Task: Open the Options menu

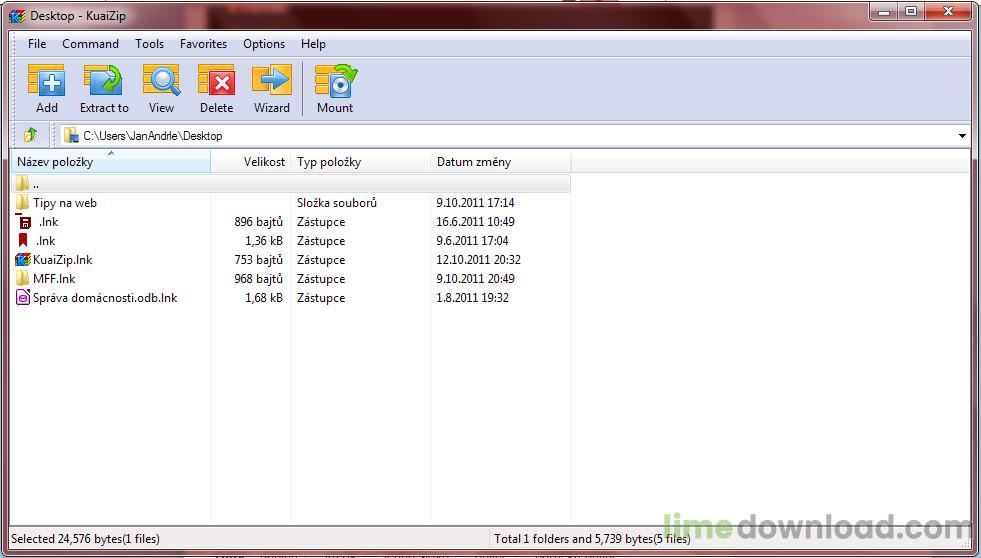Action: [x=264, y=44]
